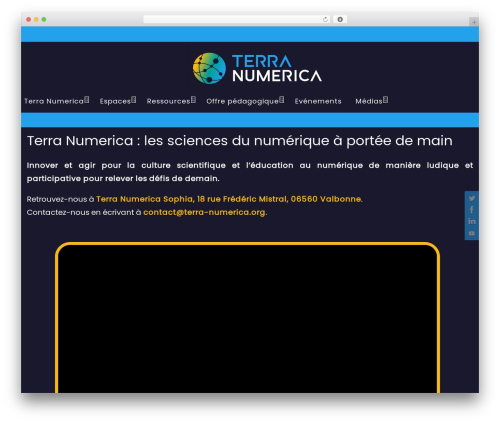Click the contact@terra-numerica.org email link
Image resolution: width=500 pixels, height=423 pixels.
point(204,212)
